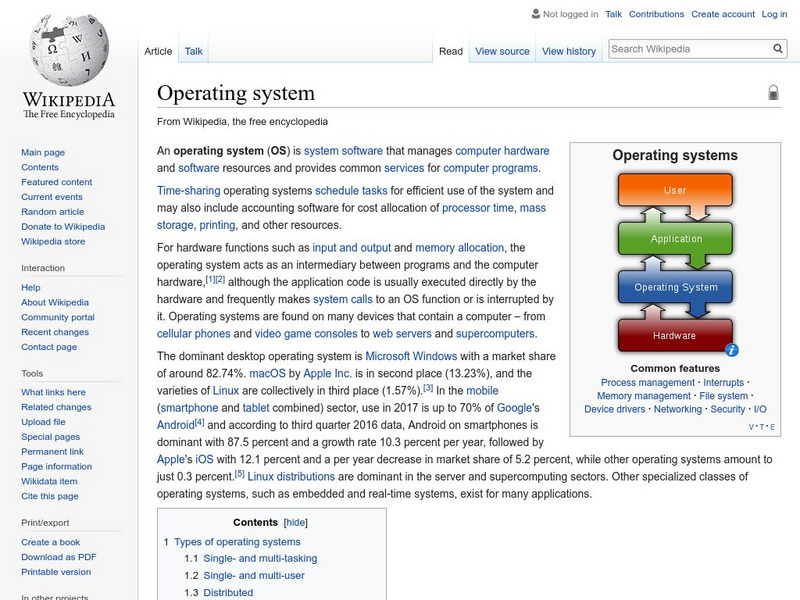Get the Permanent link
The image size is (800, 600).
(x=53, y=451)
